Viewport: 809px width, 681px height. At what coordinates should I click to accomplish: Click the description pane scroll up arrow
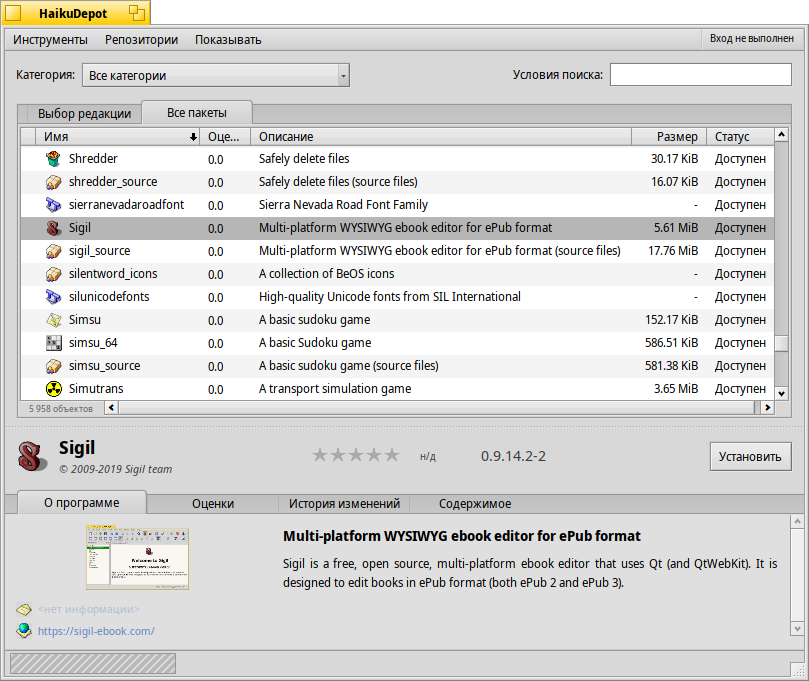click(x=797, y=521)
